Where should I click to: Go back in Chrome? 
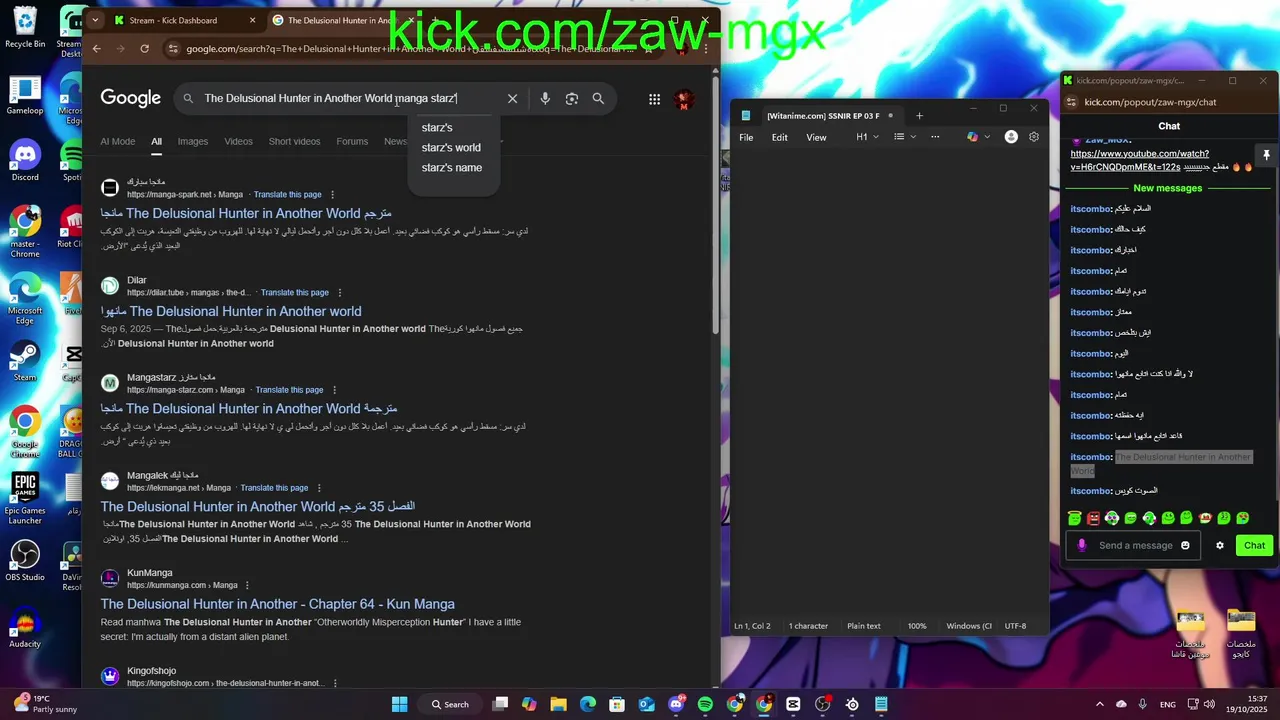point(97,48)
